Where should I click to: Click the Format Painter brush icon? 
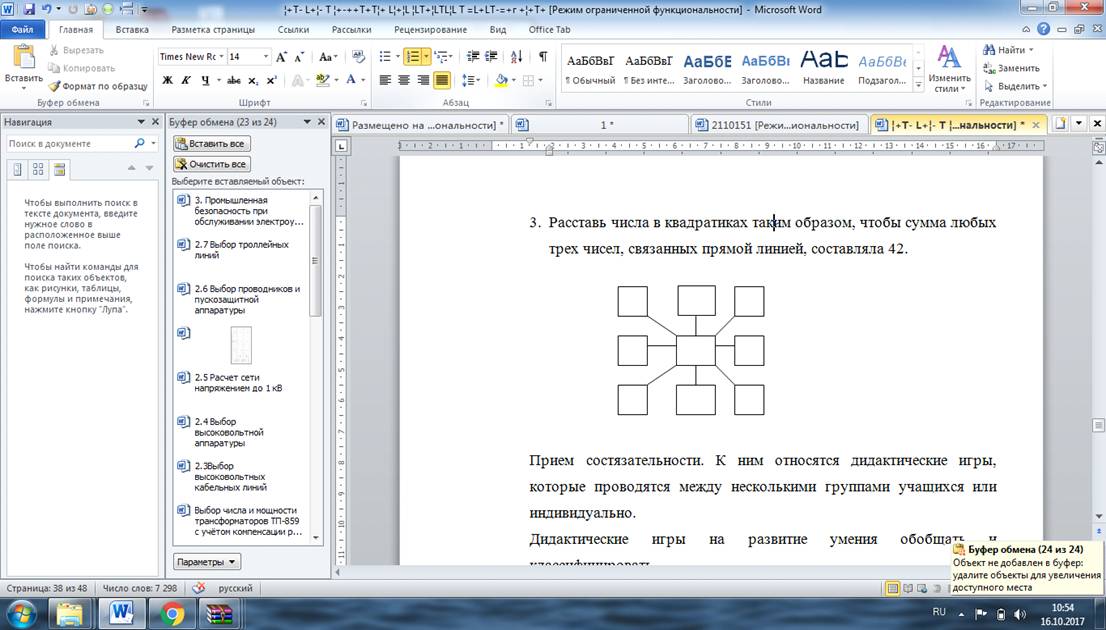pos(54,86)
